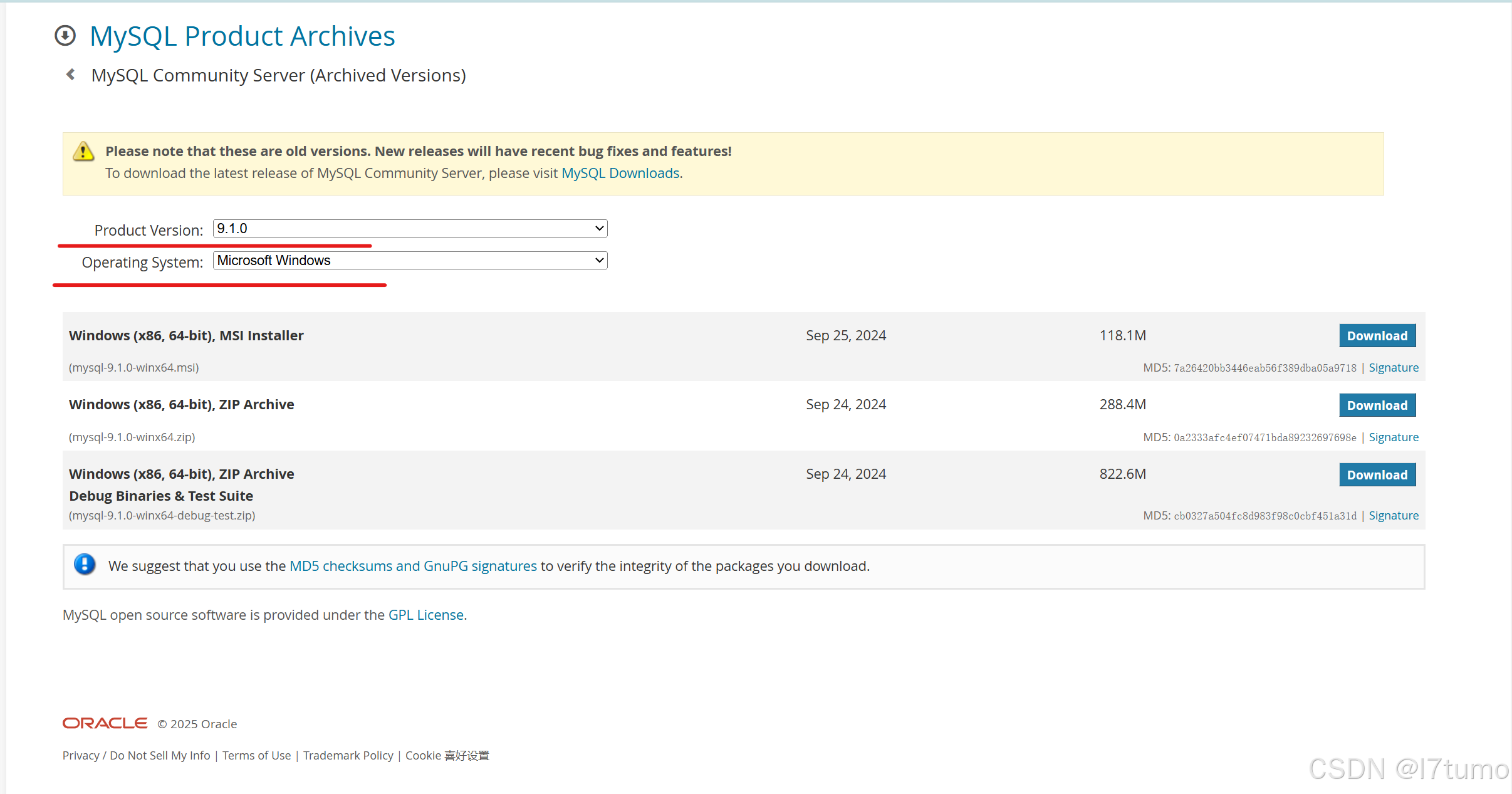
Task: Open the GPL License link
Action: (x=425, y=615)
